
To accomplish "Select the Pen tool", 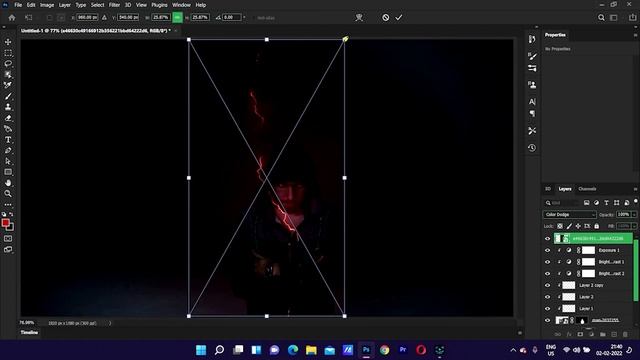I will pyautogui.click(x=8, y=151).
